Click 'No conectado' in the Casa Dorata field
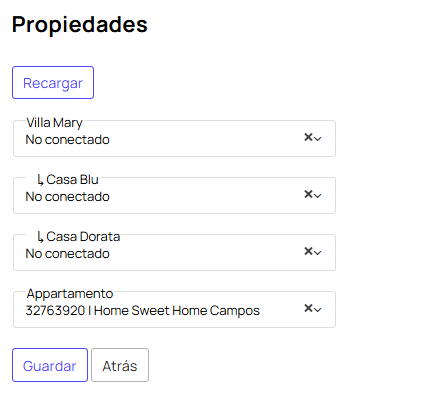Image resolution: width=440 pixels, height=407 pixels. [68, 254]
